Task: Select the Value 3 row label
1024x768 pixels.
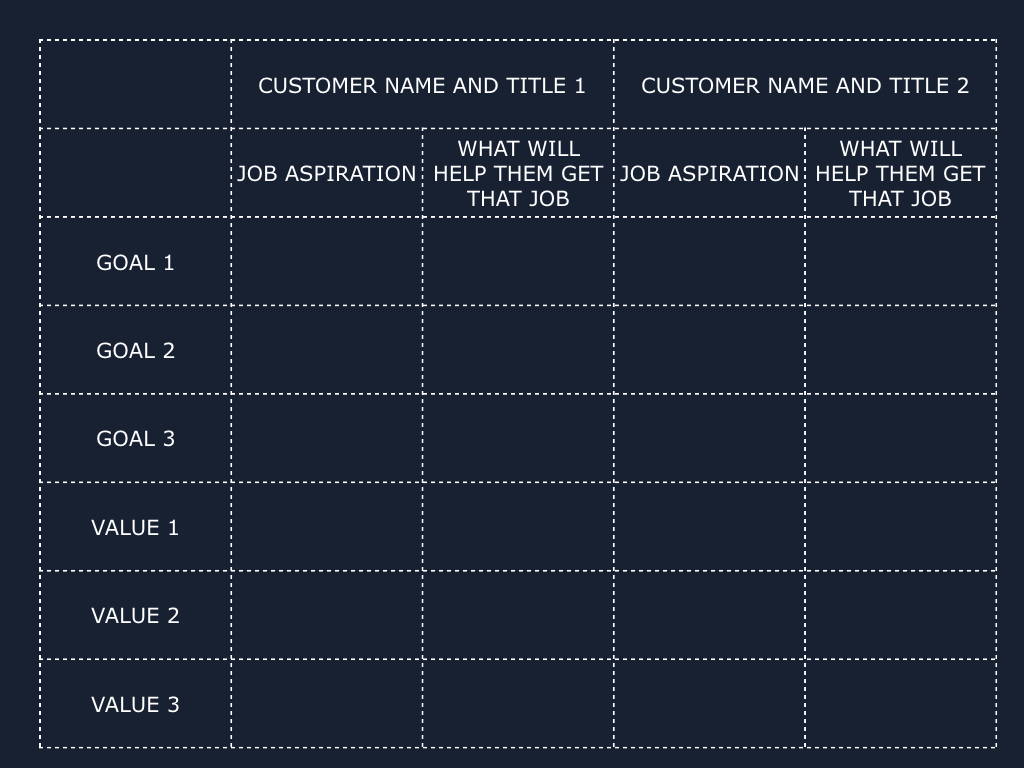Action: pos(135,704)
